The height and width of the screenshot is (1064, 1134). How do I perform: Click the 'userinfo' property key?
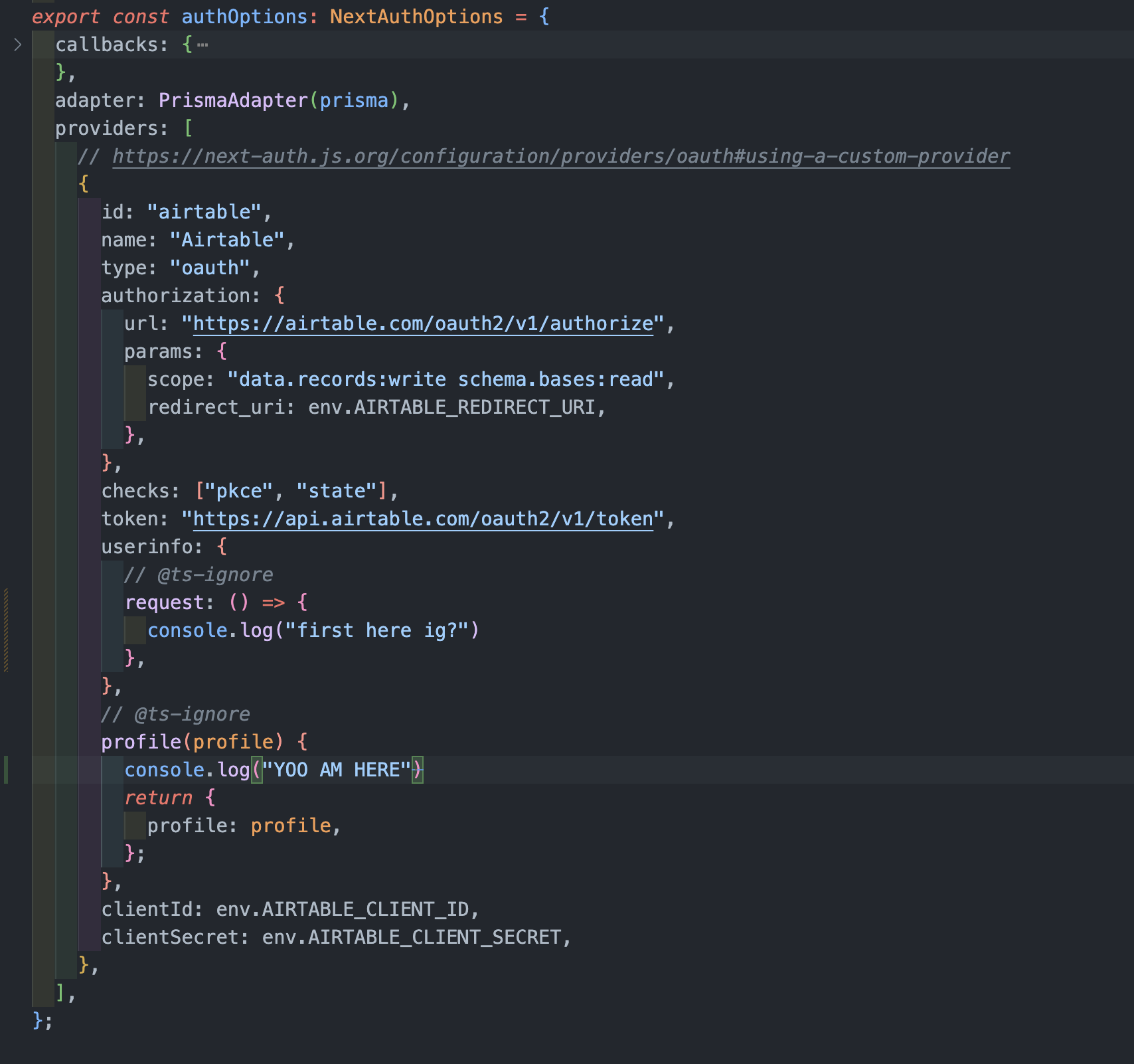pyautogui.click(x=147, y=547)
